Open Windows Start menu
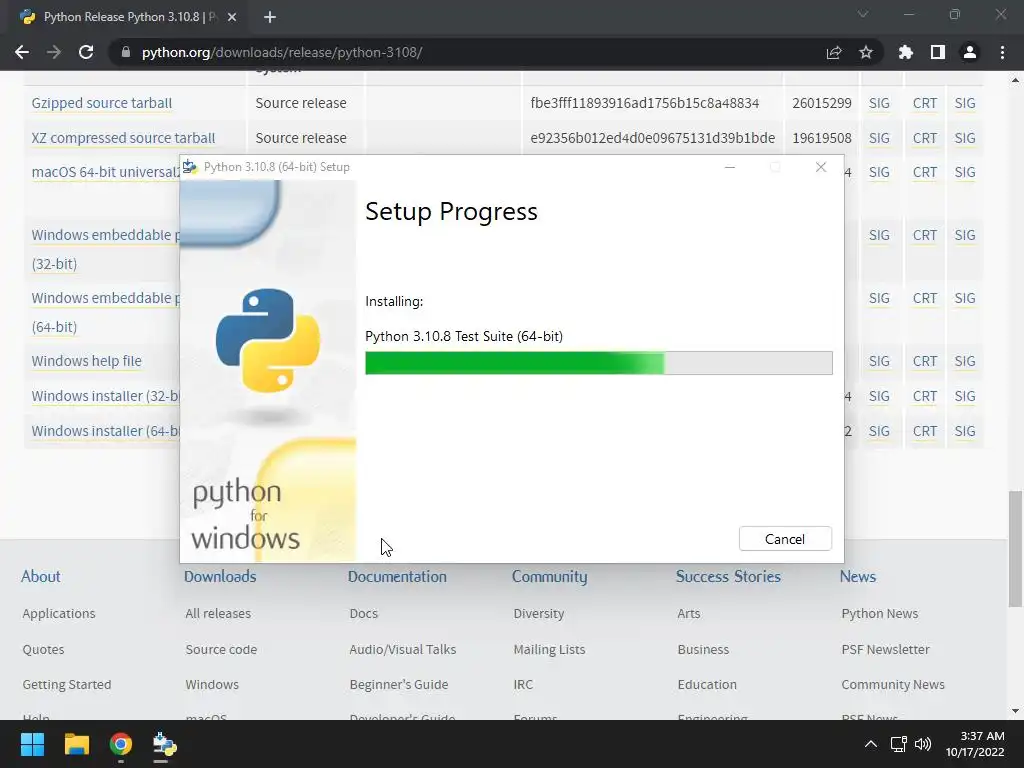The width and height of the screenshot is (1024, 768). pos(32,744)
